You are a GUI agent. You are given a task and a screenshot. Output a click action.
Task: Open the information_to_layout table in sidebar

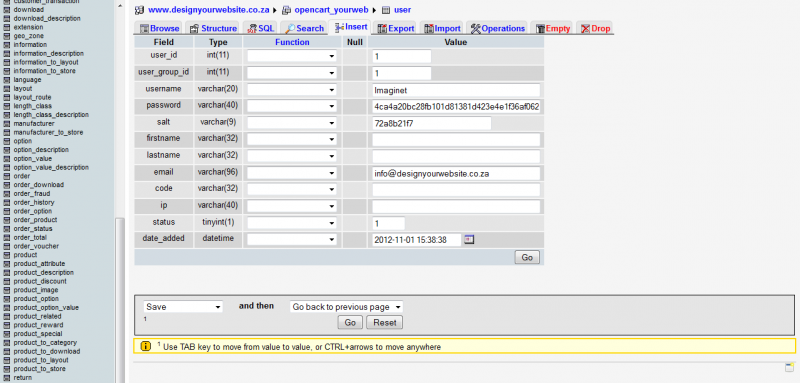click(x=46, y=62)
